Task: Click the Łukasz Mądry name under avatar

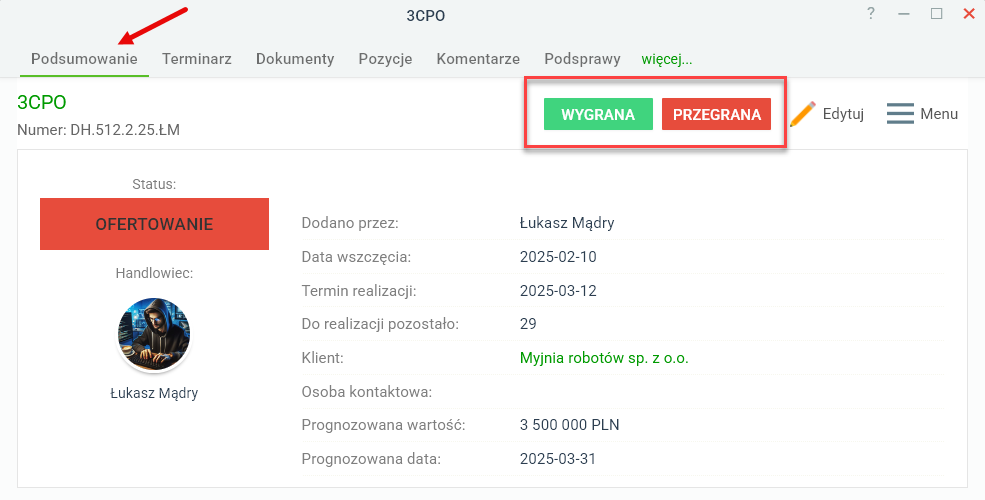Action: [154, 393]
